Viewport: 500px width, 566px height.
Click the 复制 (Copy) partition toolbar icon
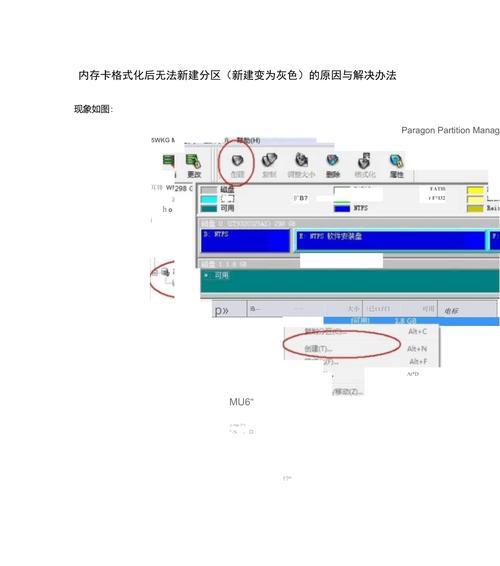pos(269,165)
